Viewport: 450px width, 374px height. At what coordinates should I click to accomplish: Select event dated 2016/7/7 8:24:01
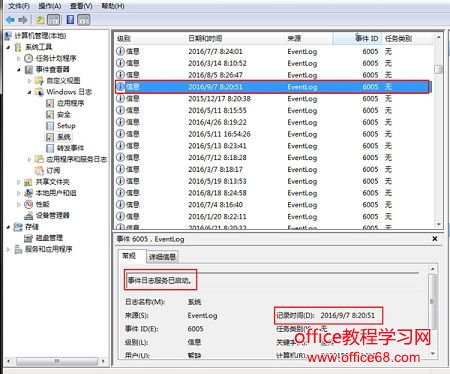pyautogui.click(x=273, y=51)
